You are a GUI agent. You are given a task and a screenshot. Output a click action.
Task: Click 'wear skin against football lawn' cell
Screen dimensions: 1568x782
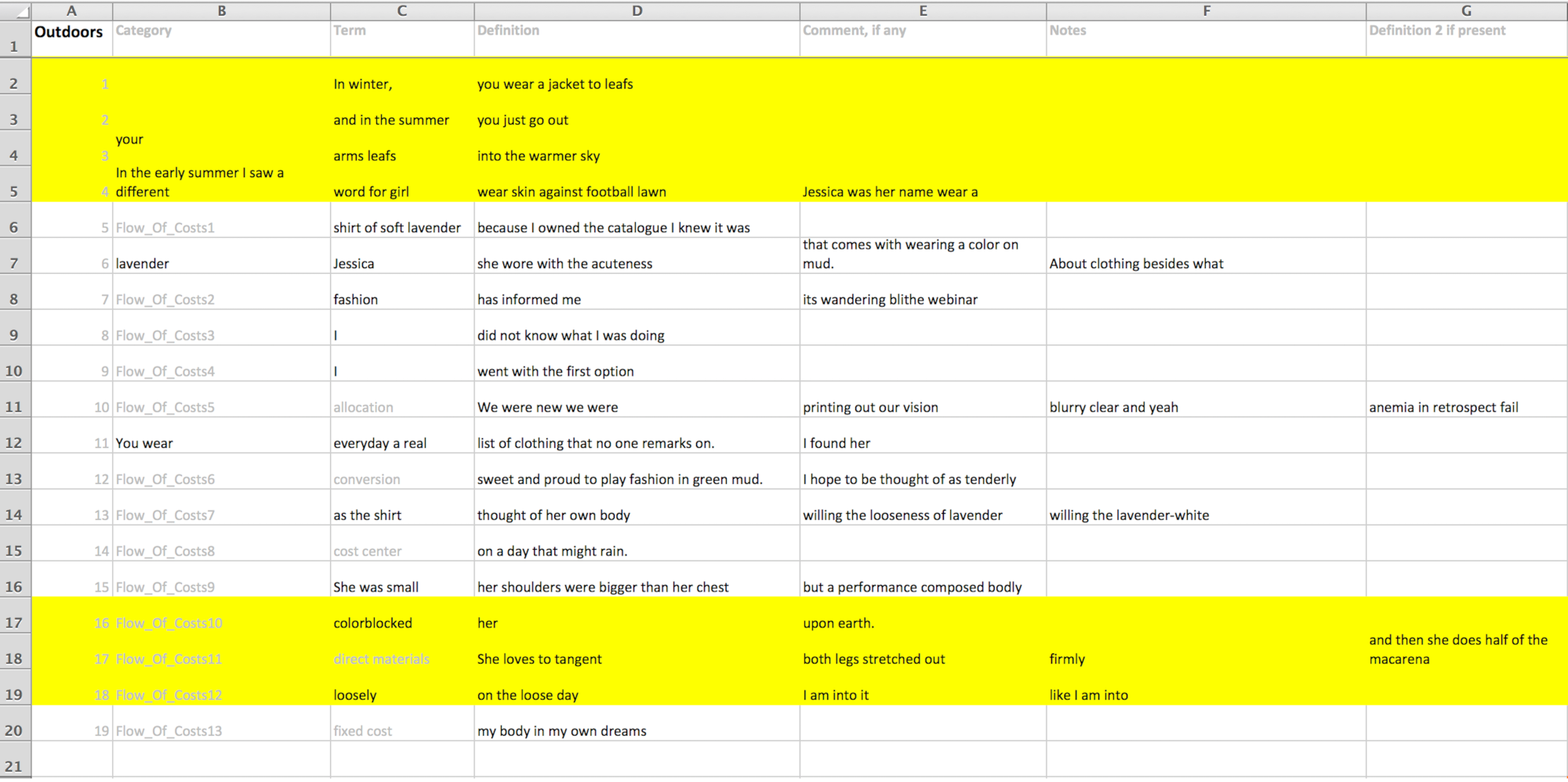[x=637, y=184]
